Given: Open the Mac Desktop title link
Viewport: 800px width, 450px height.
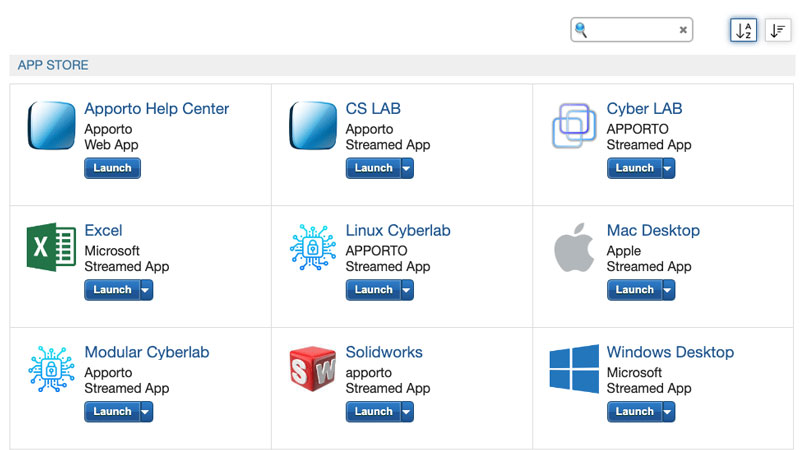Looking at the screenshot, I should coord(653,230).
